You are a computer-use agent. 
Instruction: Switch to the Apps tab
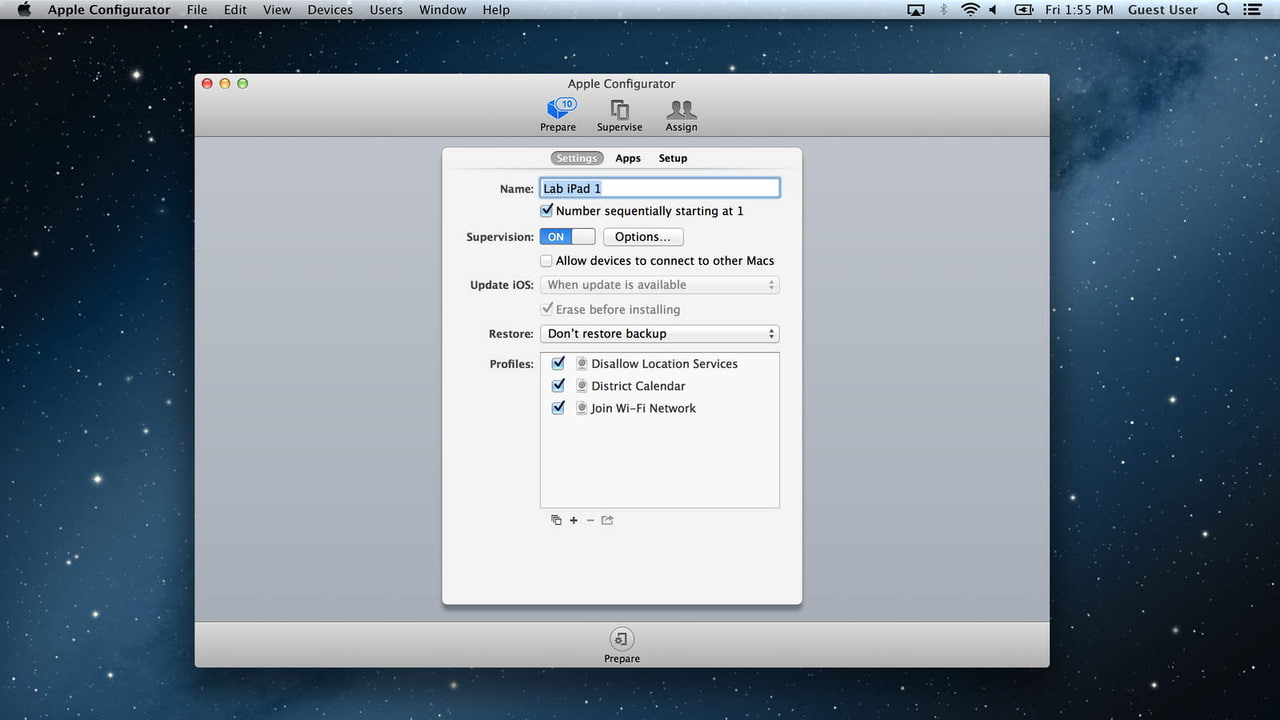[628, 158]
